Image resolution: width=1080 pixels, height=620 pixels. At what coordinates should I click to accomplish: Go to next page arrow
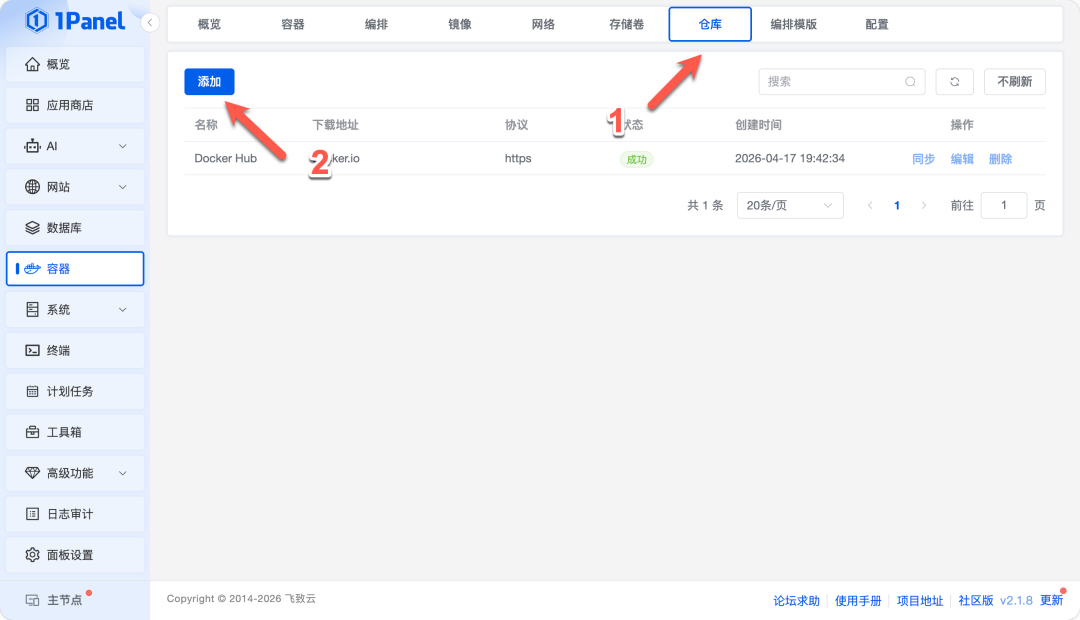pyautogui.click(x=924, y=205)
